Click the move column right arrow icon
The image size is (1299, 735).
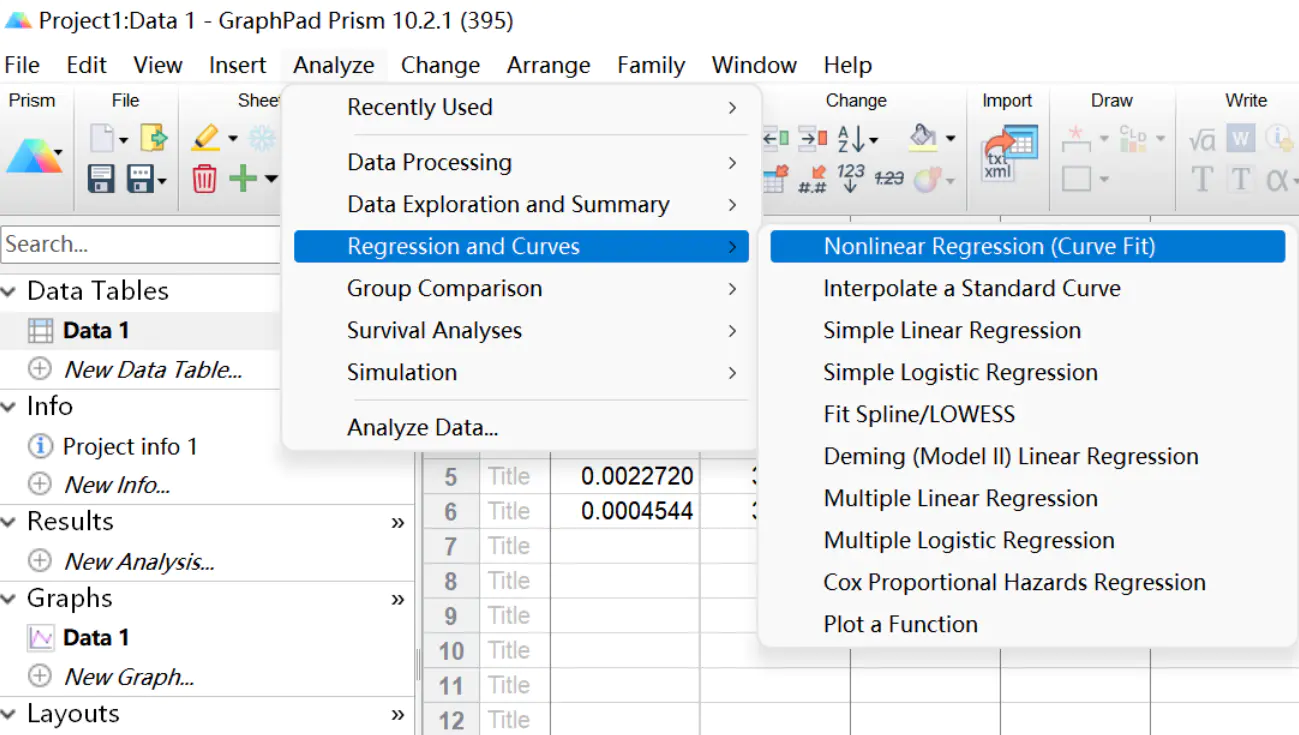813,138
